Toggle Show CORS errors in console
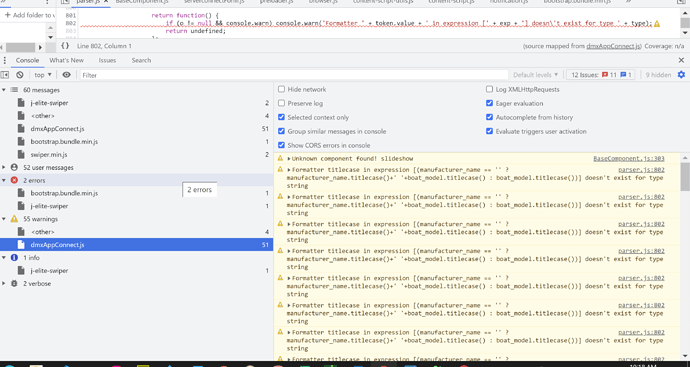690x367 pixels. (x=281, y=145)
